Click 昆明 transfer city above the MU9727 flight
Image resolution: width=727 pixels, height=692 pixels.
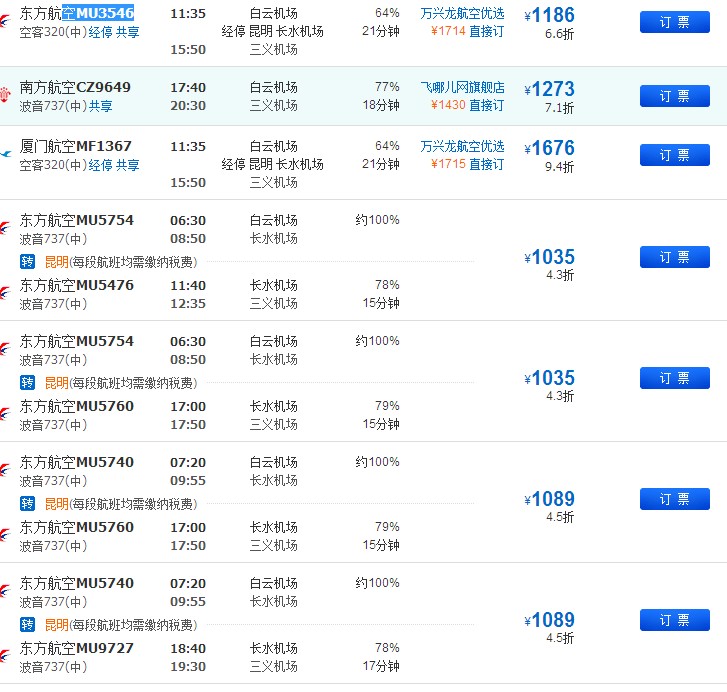coord(57,625)
